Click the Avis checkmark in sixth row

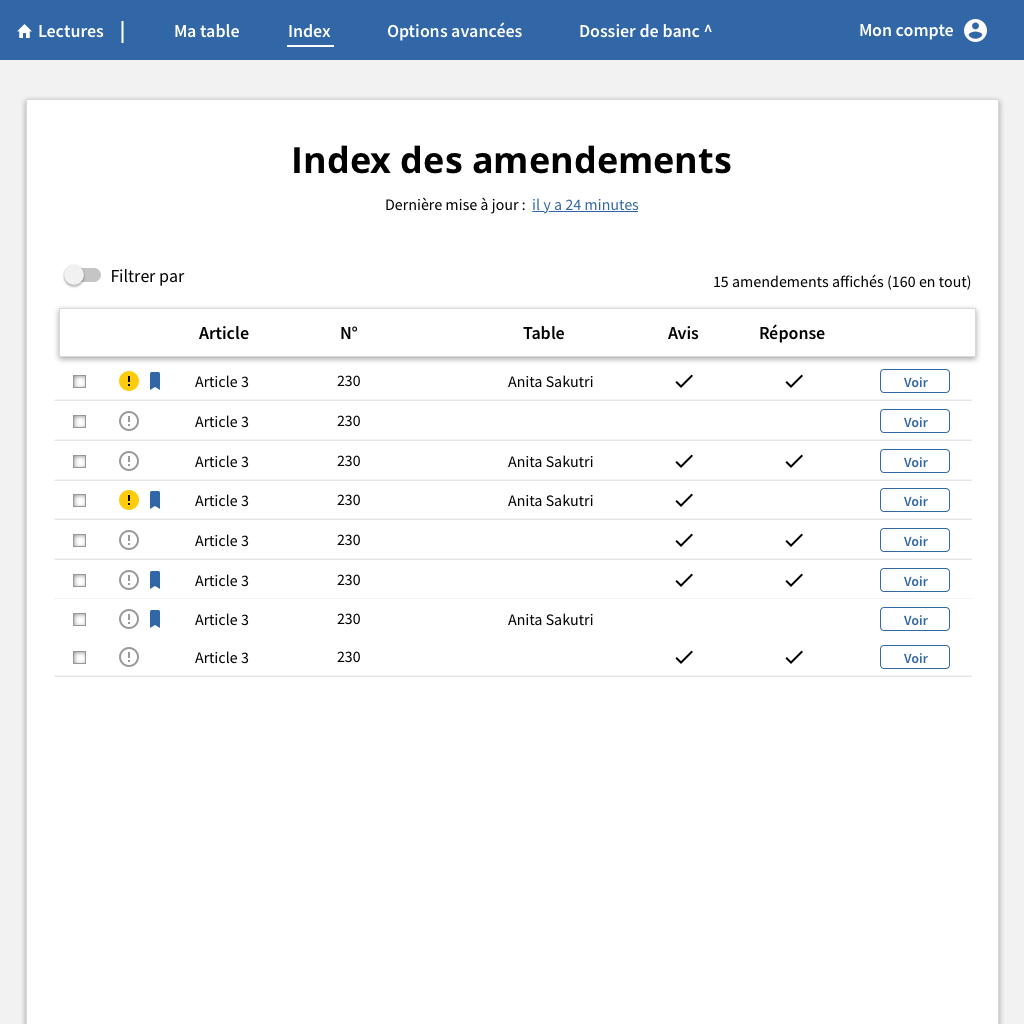point(684,581)
